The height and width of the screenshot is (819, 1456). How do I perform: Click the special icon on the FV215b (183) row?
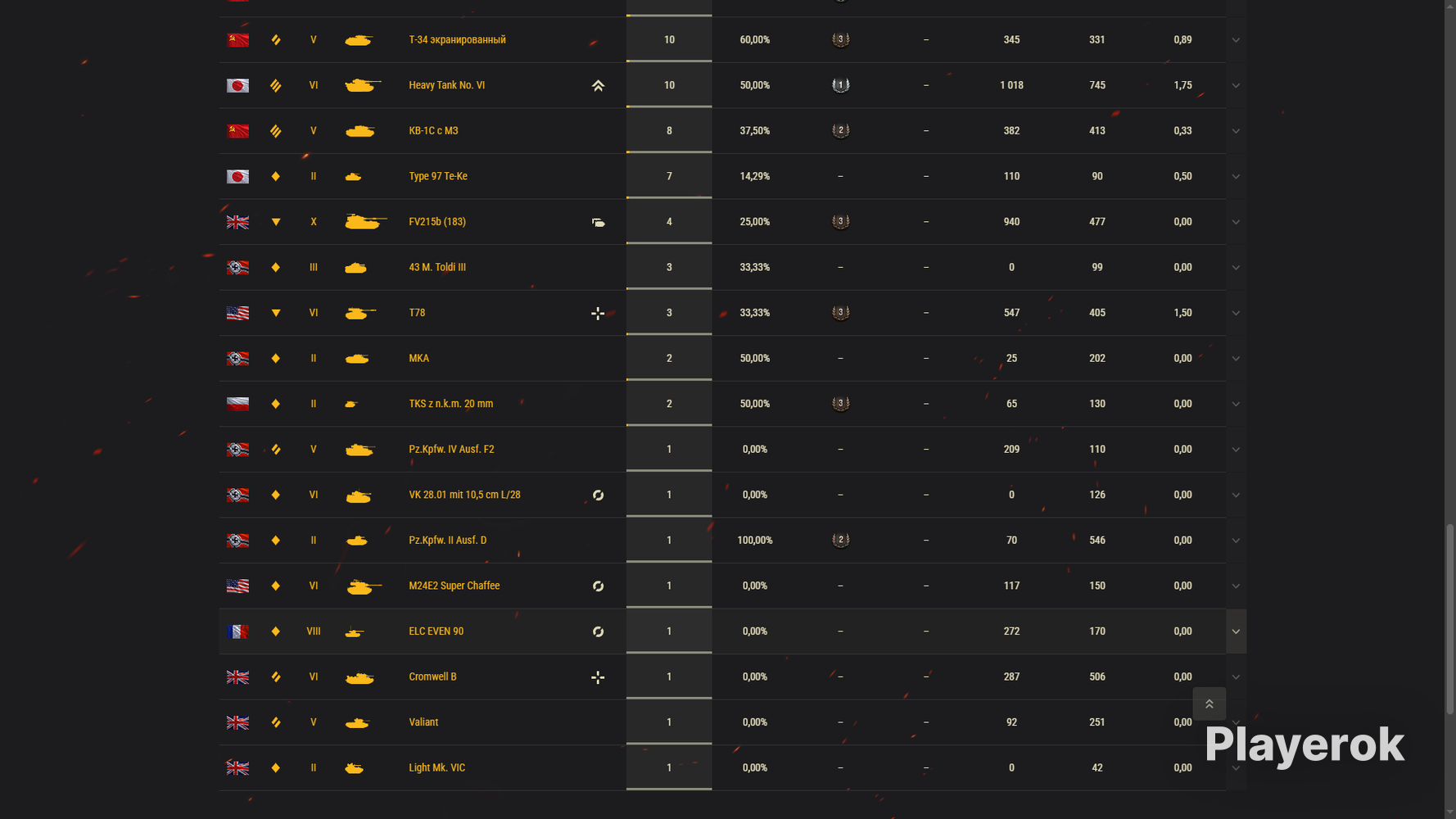click(598, 222)
